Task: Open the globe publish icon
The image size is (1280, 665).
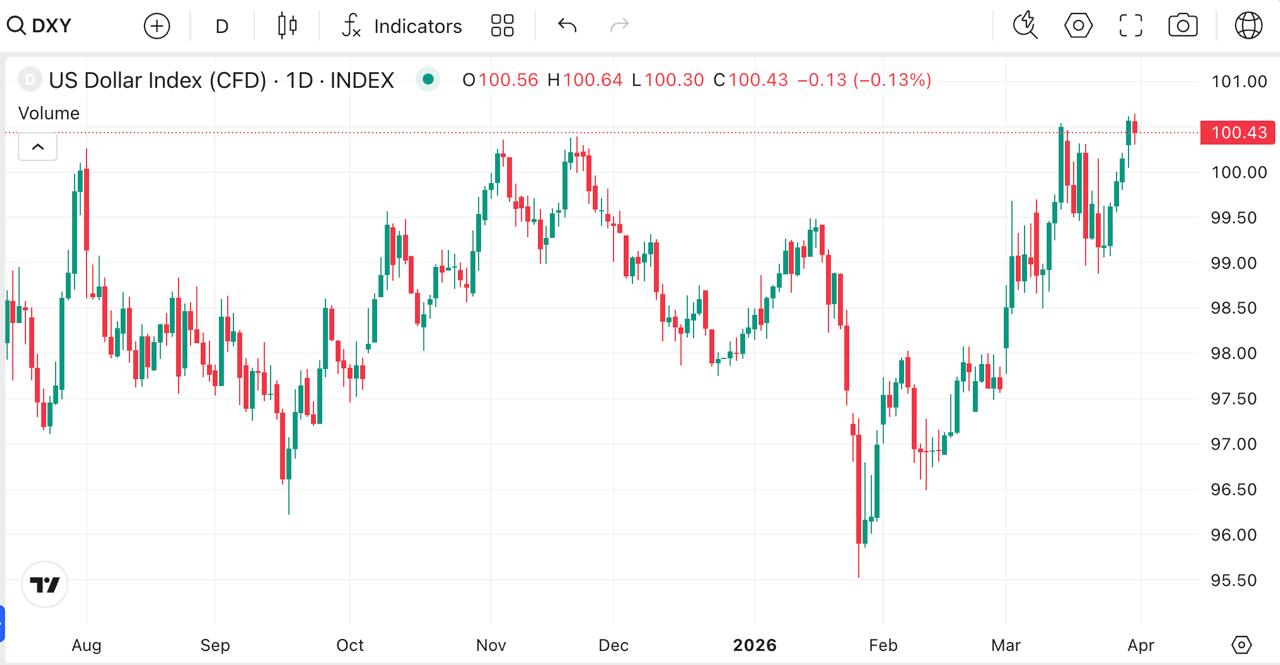Action: [x=1248, y=26]
